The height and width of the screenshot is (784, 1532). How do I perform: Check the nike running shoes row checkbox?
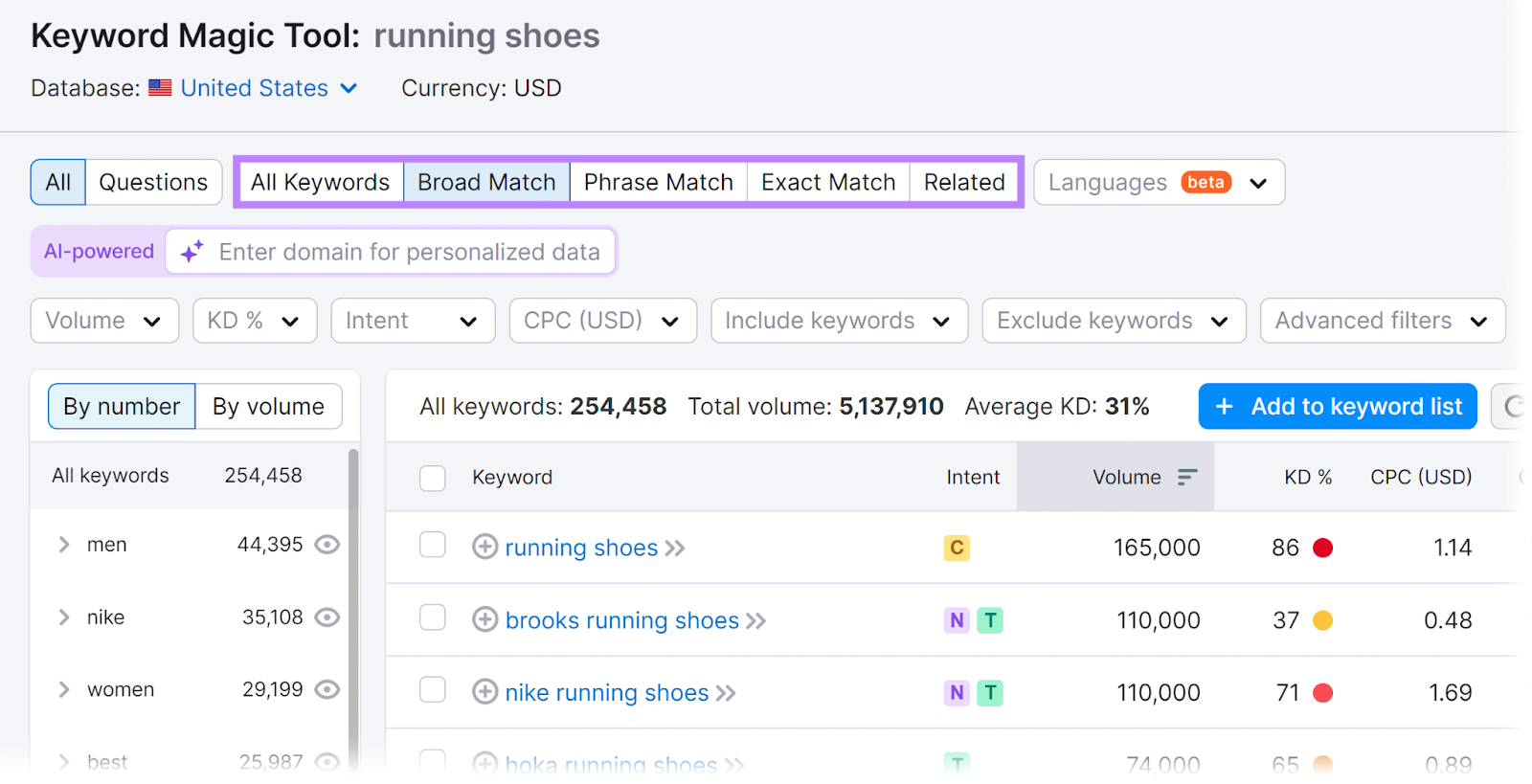point(433,689)
